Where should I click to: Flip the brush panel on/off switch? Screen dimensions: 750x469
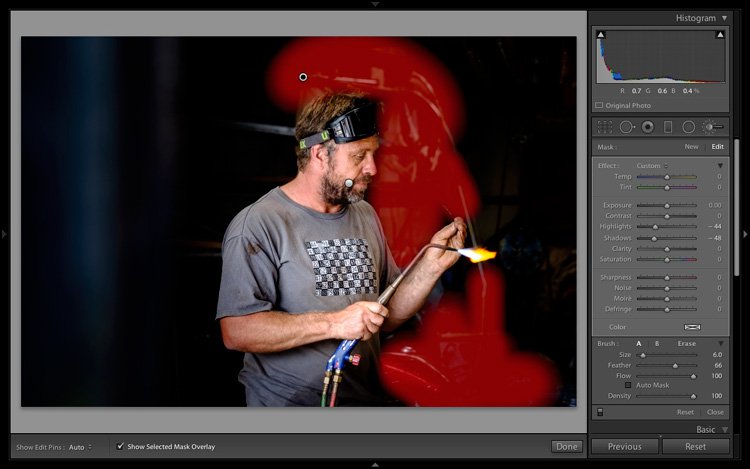(x=600, y=412)
